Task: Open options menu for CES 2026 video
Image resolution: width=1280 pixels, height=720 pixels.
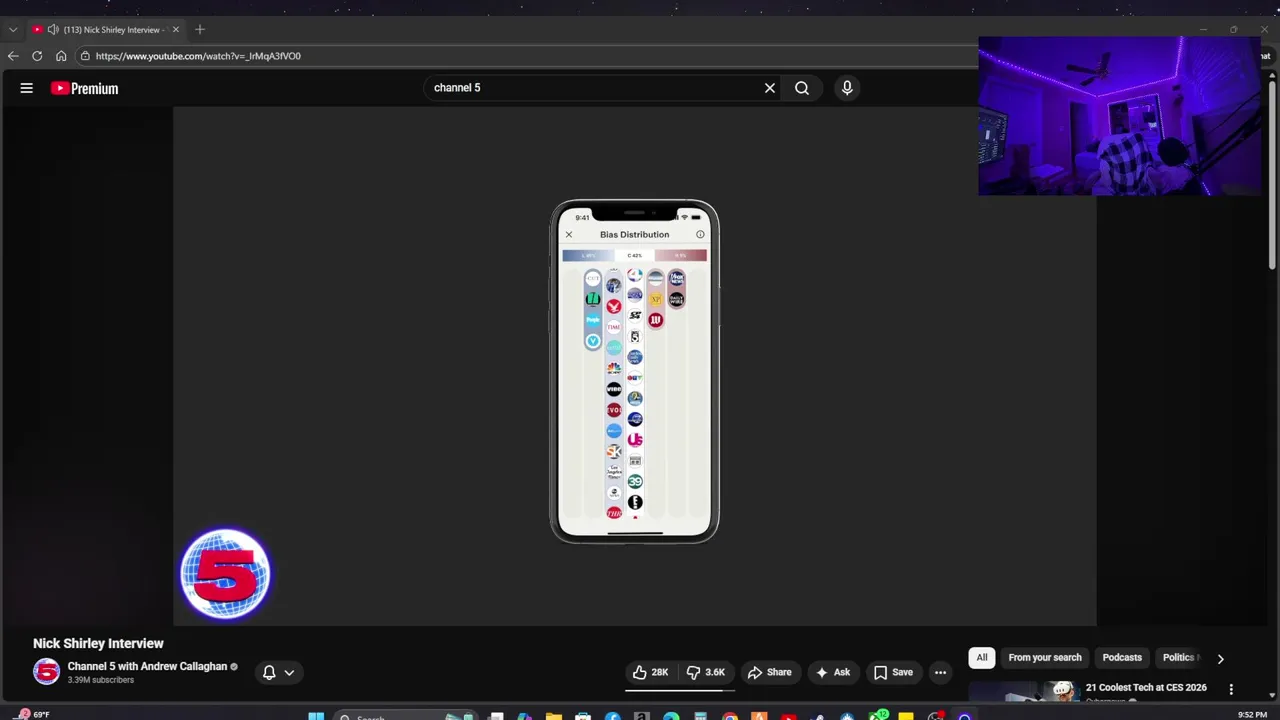Action: click(x=1231, y=689)
